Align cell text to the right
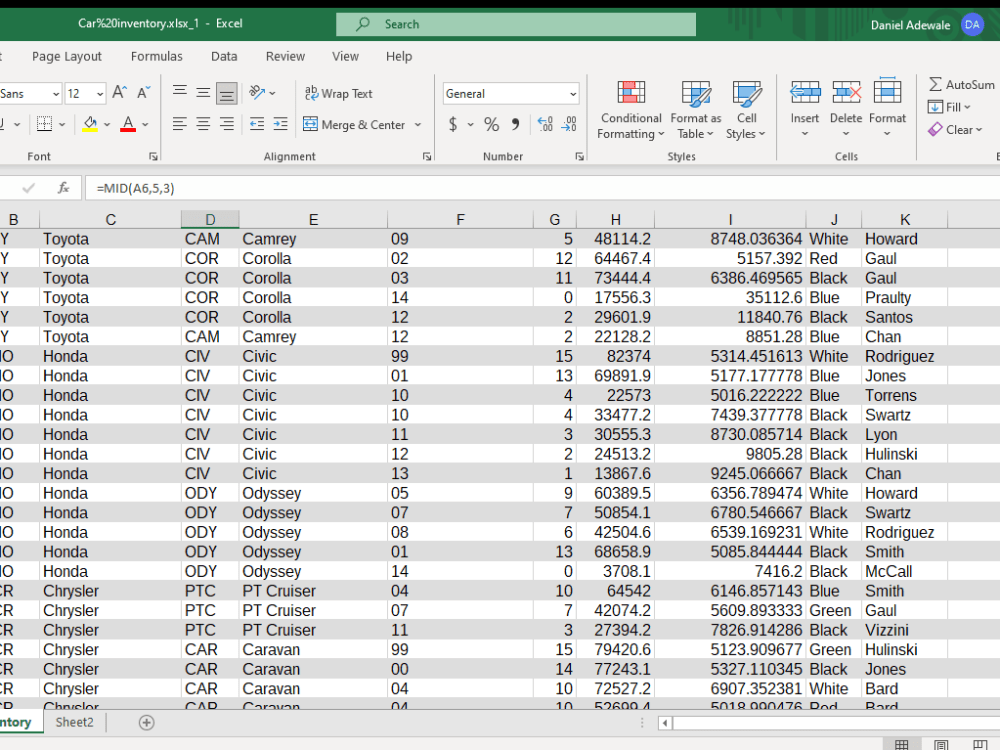 click(x=226, y=124)
